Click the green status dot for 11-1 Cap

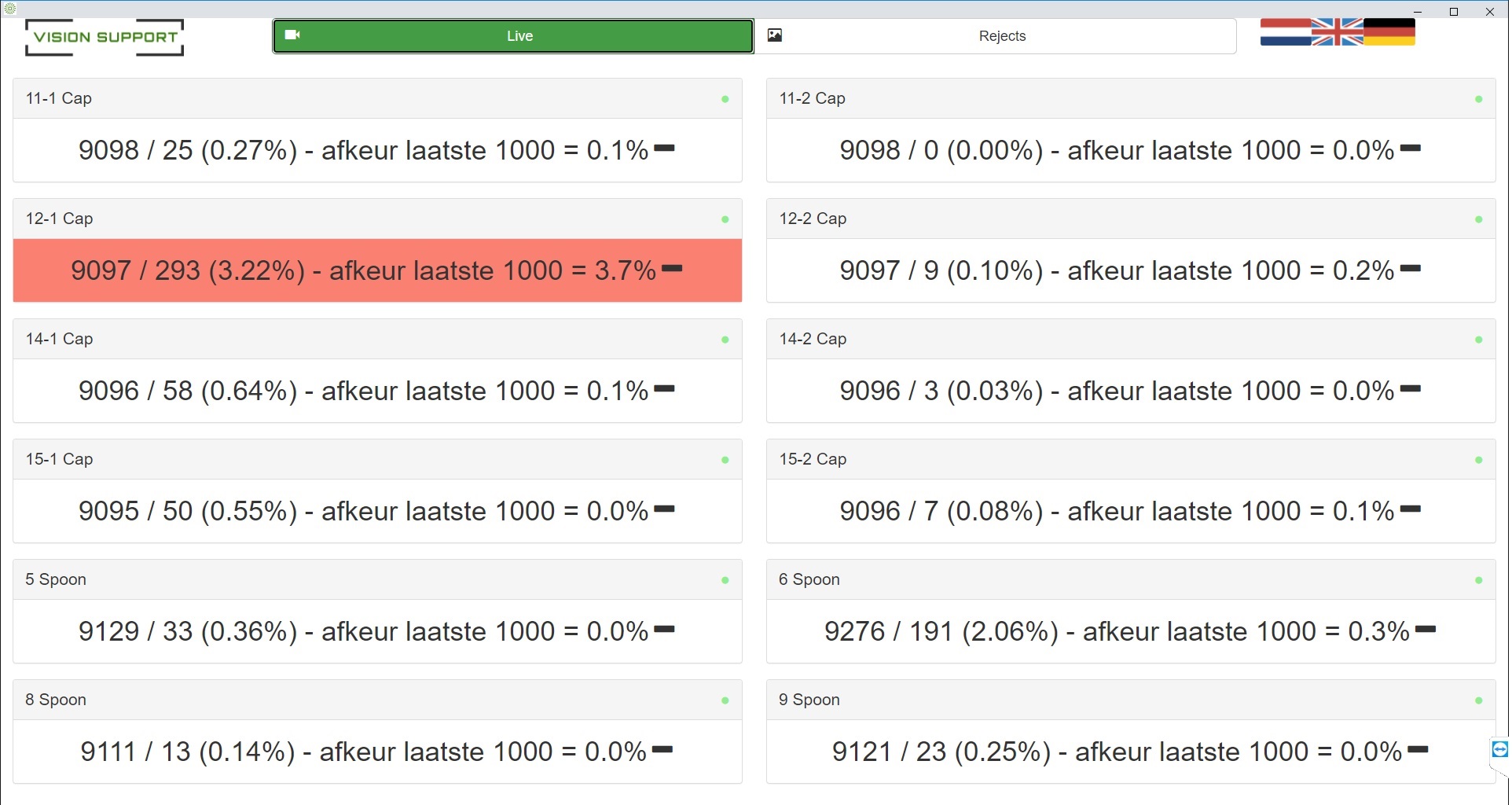click(725, 99)
